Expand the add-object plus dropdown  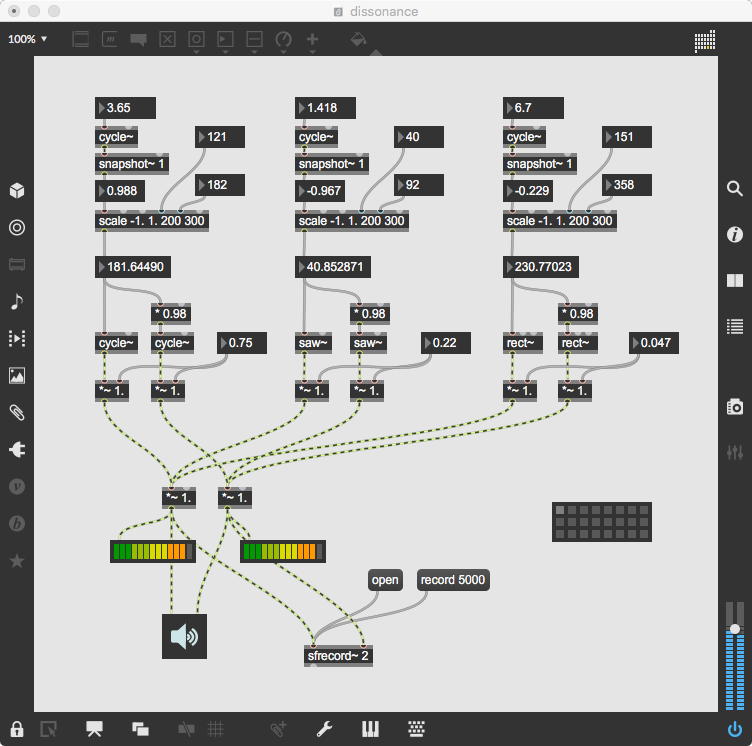point(312,52)
